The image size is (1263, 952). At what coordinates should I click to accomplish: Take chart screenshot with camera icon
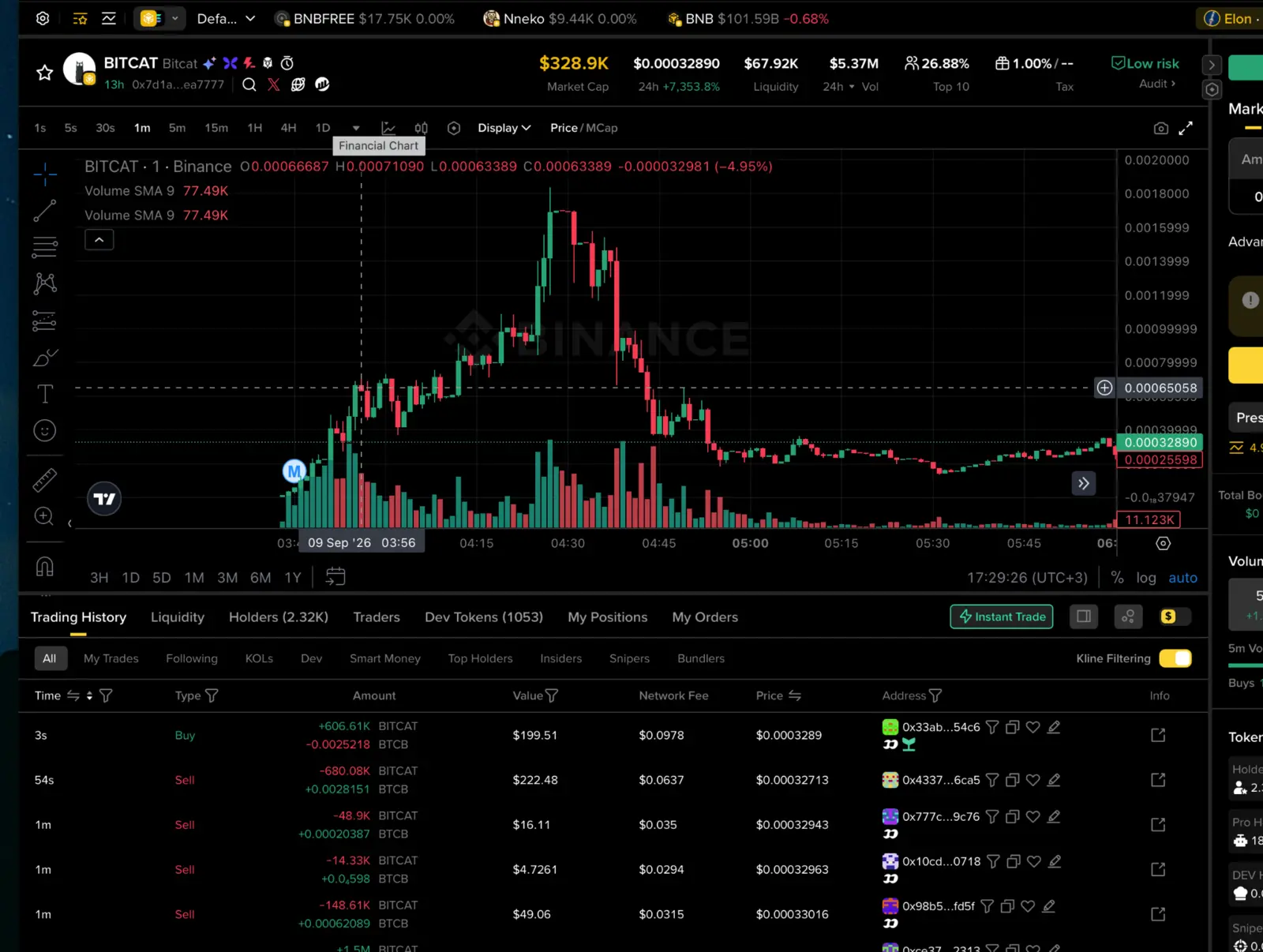click(1160, 128)
